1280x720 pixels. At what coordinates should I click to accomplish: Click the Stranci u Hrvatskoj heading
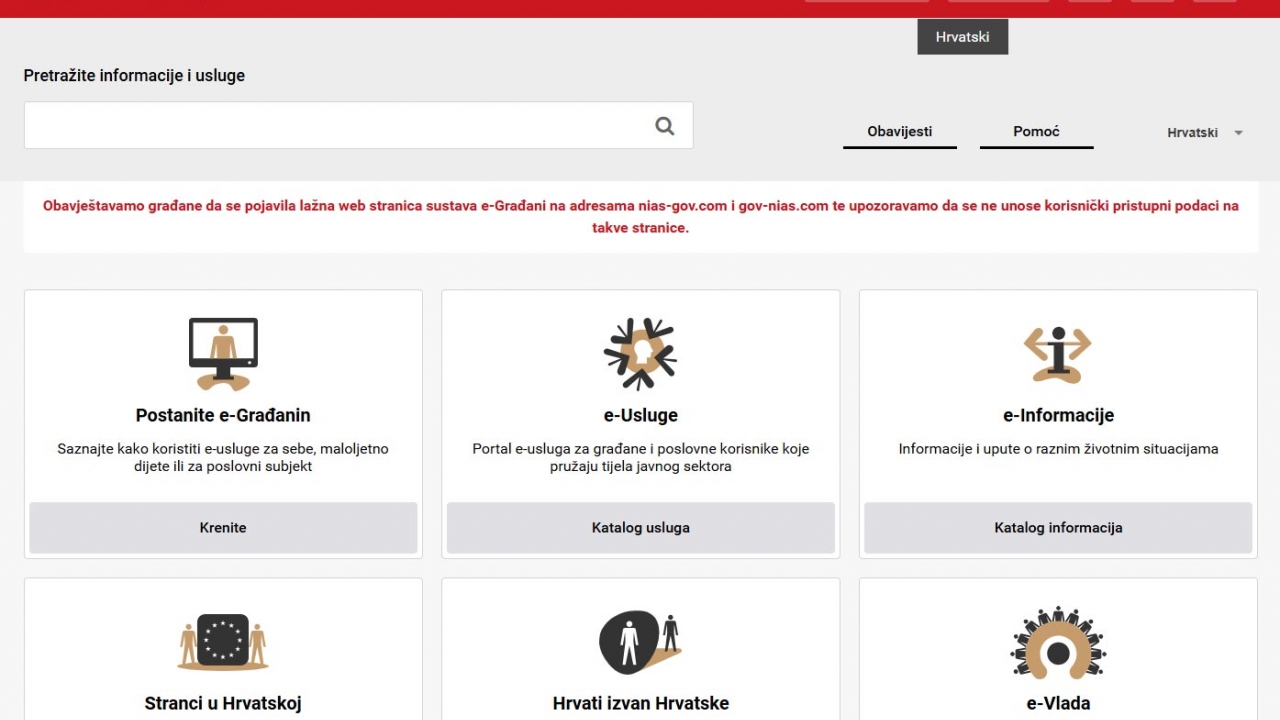point(223,703)
